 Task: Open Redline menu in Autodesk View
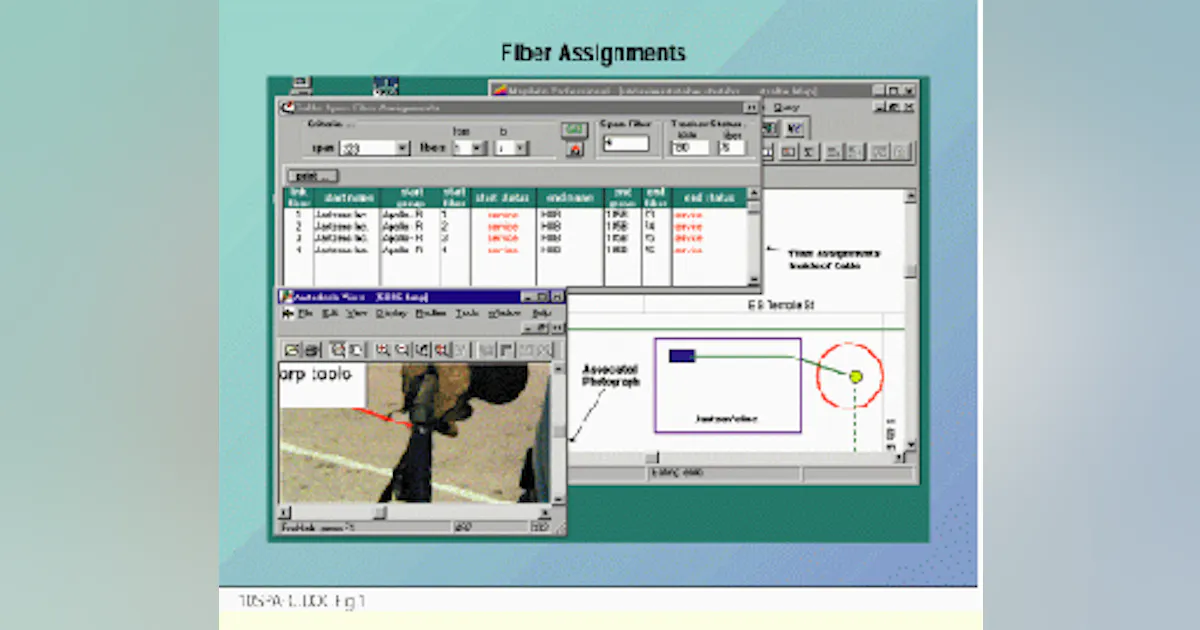[x=431, y=313]
